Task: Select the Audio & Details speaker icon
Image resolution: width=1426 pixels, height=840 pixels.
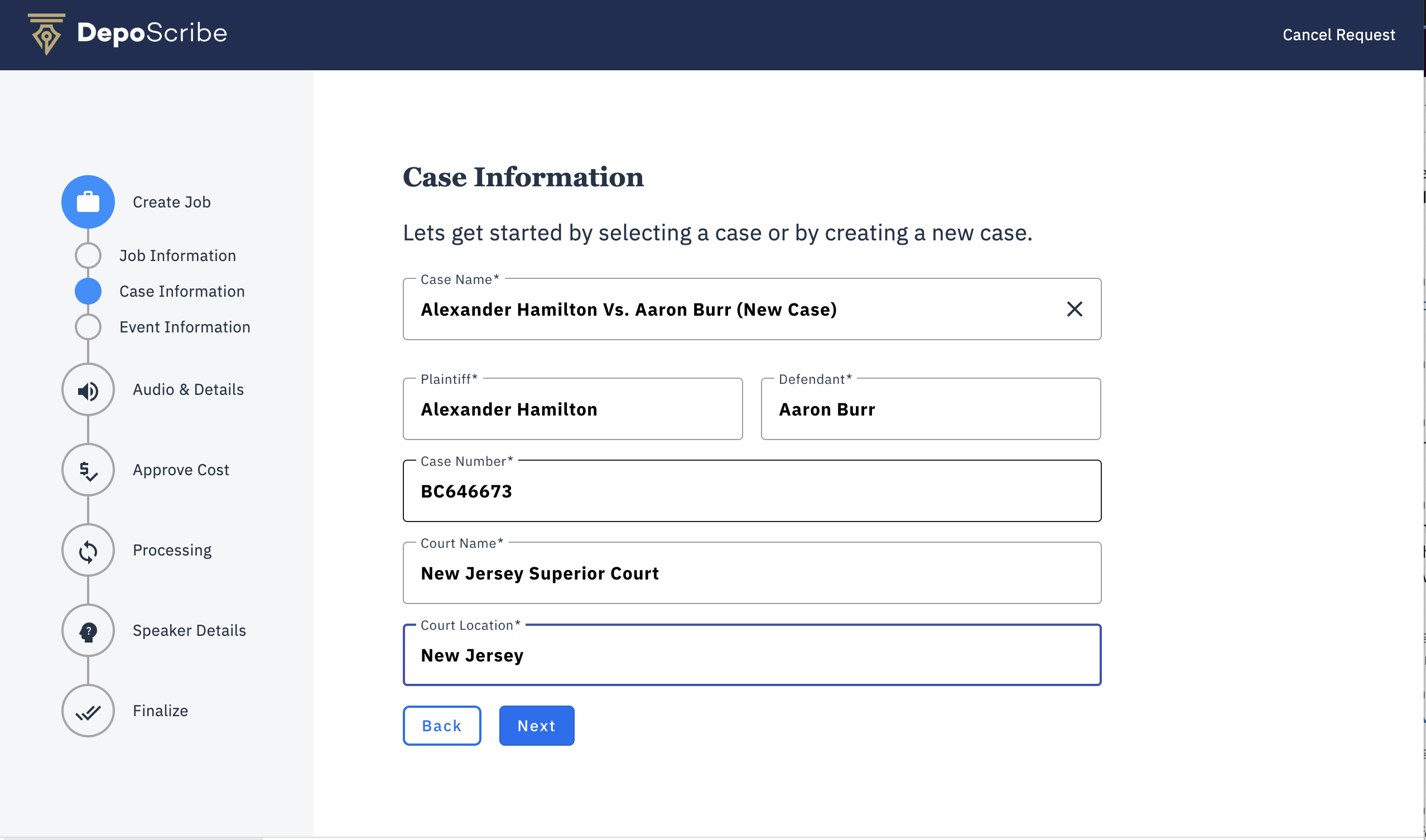Action: (88, 390)
